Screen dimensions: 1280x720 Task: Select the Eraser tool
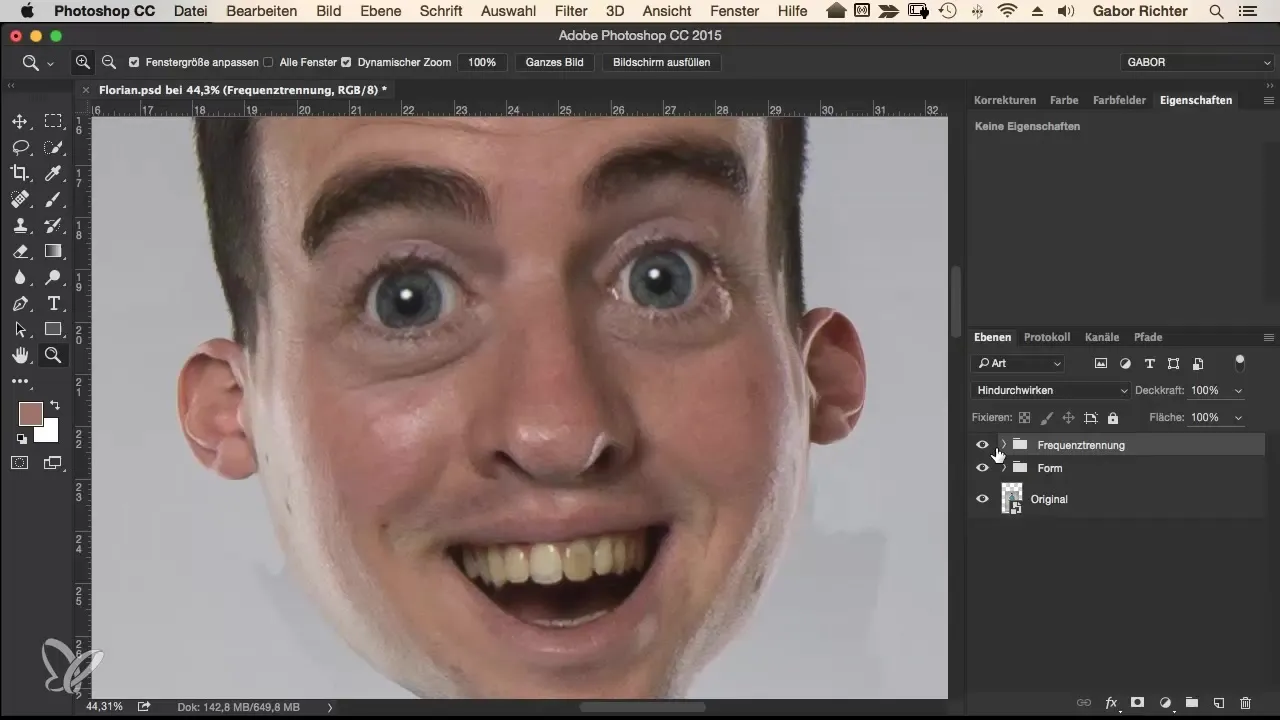[20, 252]
